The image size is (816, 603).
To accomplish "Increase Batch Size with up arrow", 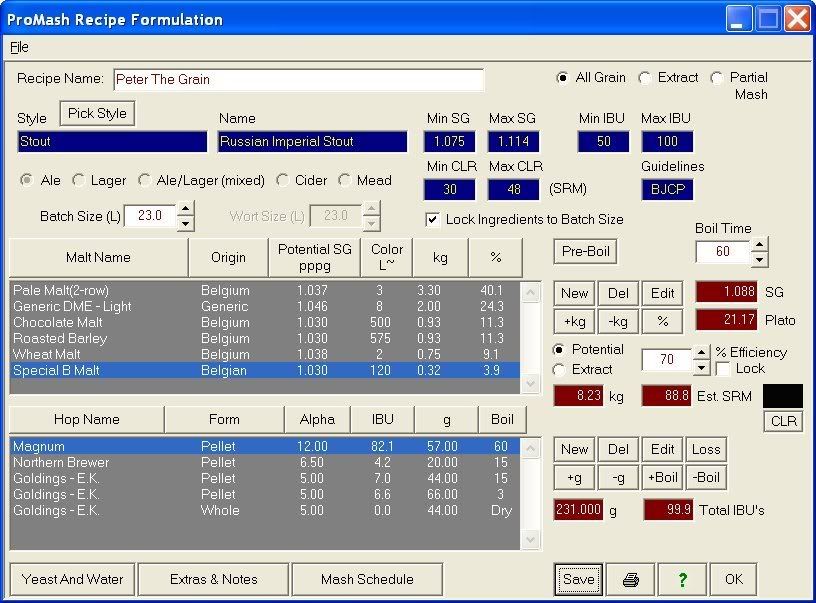I will coord(186,209).
